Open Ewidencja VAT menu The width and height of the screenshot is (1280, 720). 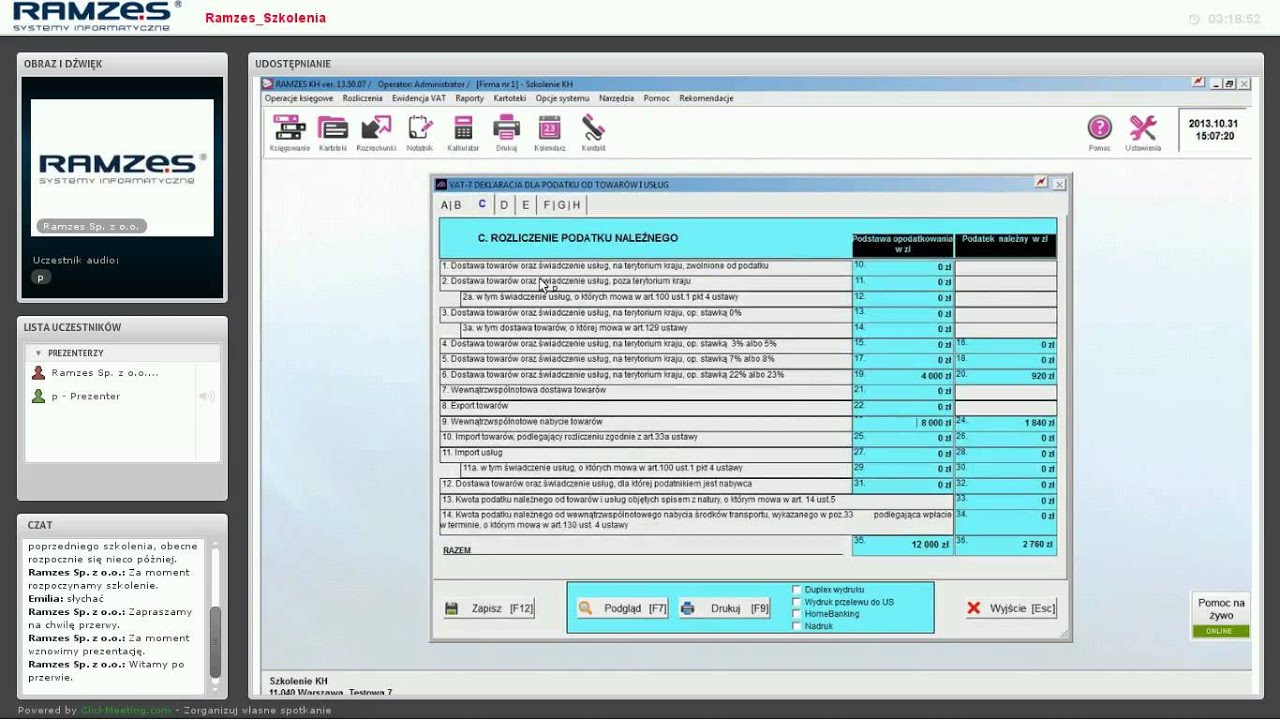coord(419,98)
